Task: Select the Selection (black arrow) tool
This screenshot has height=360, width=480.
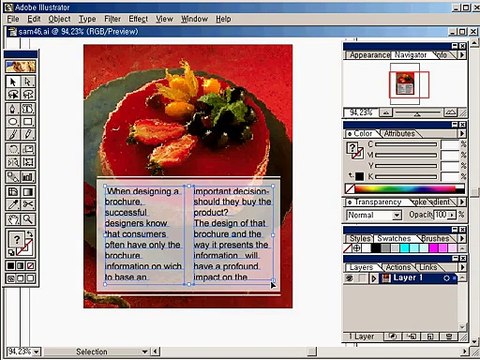Action: [13, 81]
